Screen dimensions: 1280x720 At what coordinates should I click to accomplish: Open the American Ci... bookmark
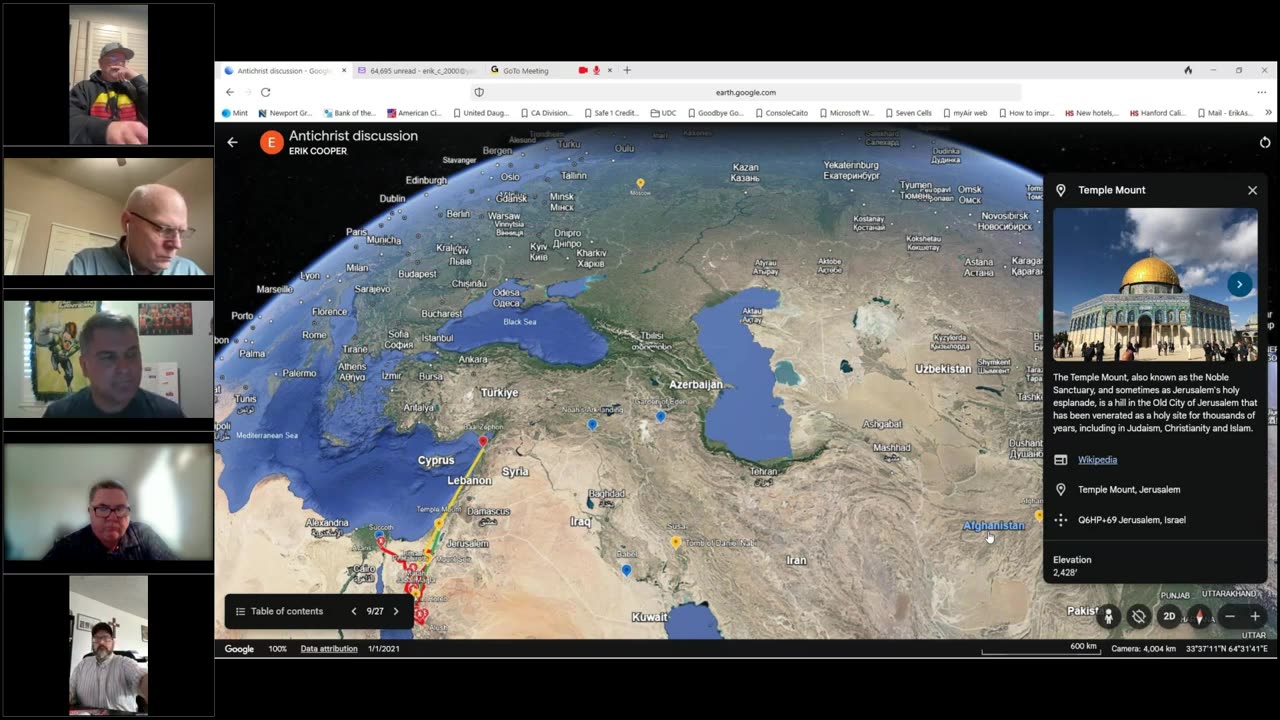[414, 113]
